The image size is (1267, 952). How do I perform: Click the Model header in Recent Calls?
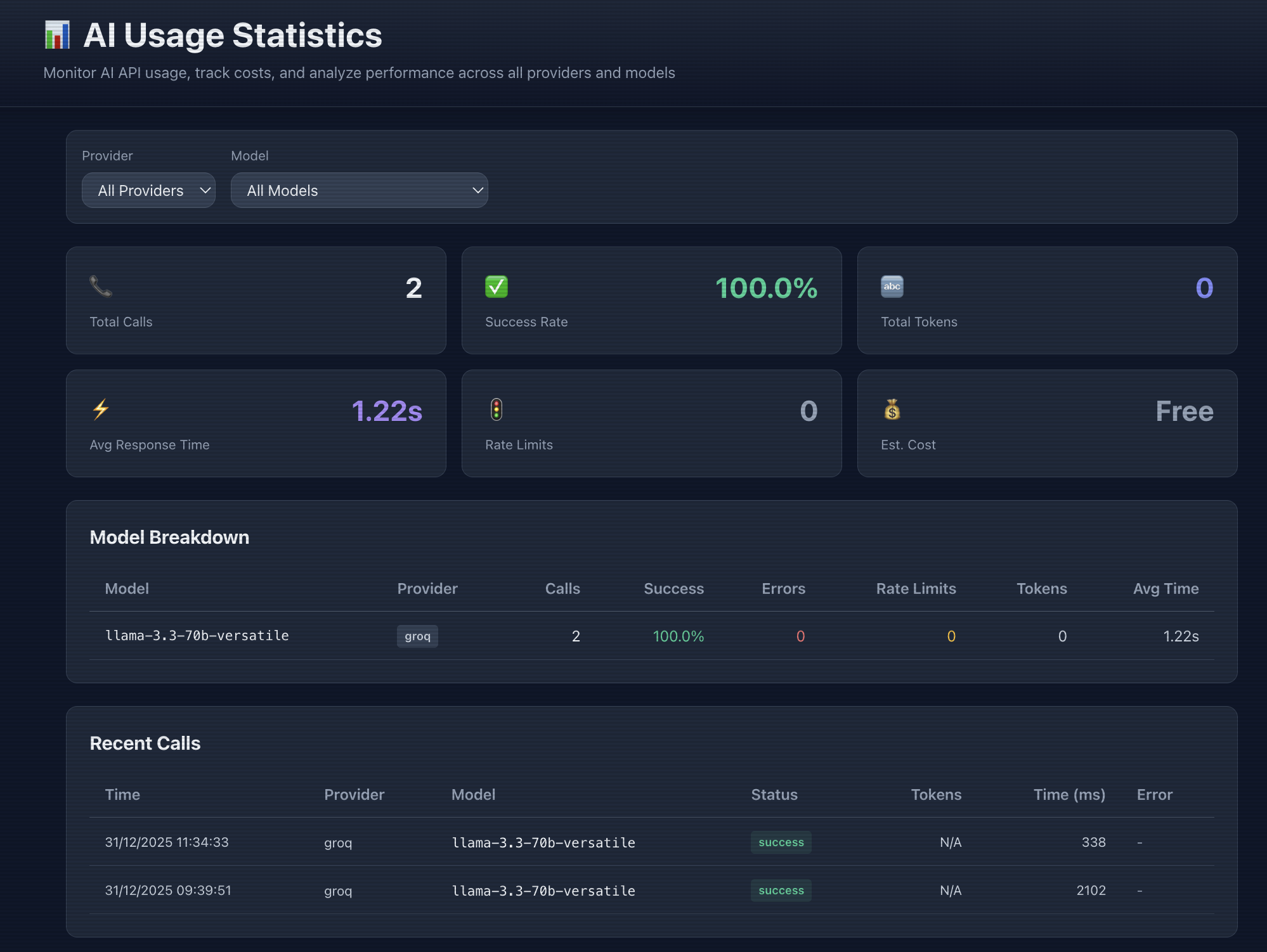pyautogui.click(x=473, y=795)
